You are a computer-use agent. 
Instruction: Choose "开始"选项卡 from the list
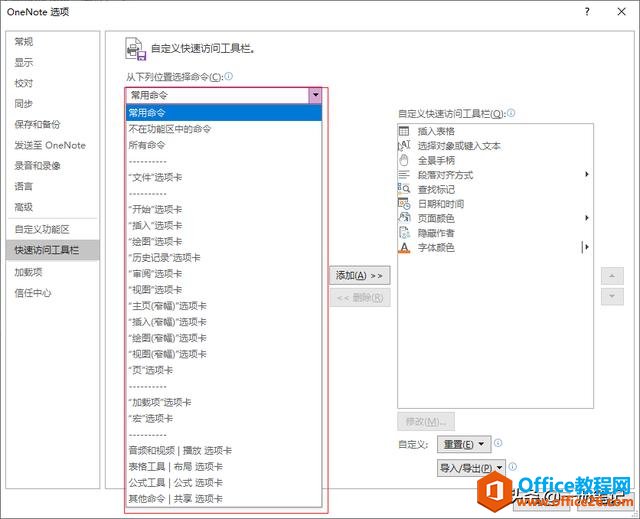point(224,210)
